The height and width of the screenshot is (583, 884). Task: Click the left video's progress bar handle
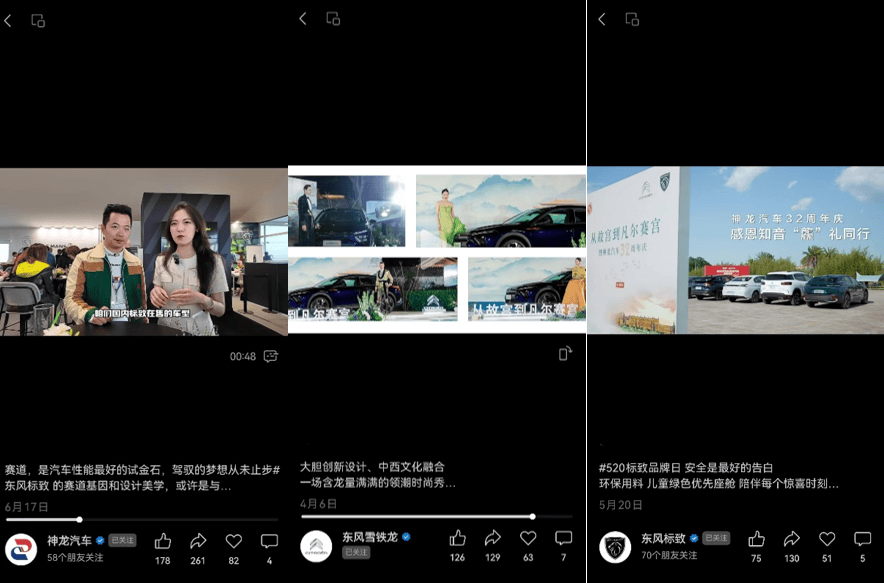(79, 519)
